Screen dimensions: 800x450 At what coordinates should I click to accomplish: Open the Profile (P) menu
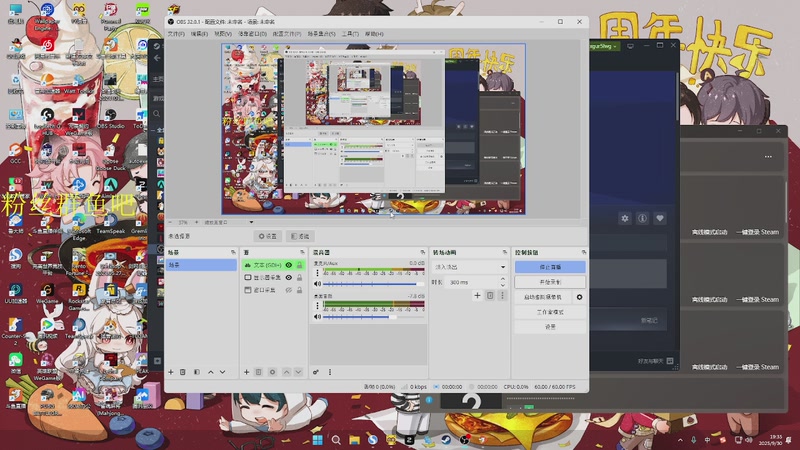pos(287,34)
